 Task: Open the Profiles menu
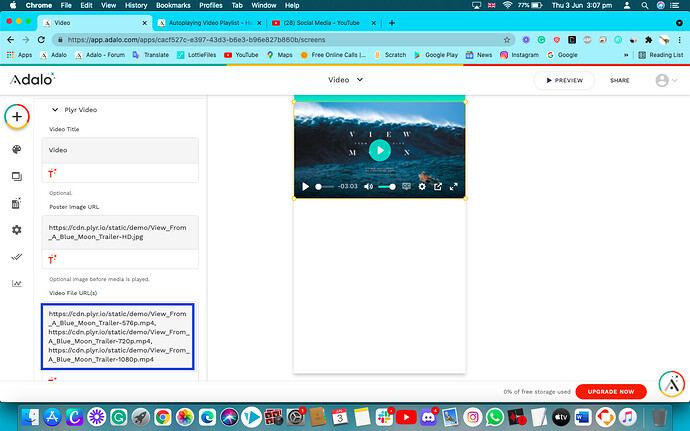coord(211,5)
